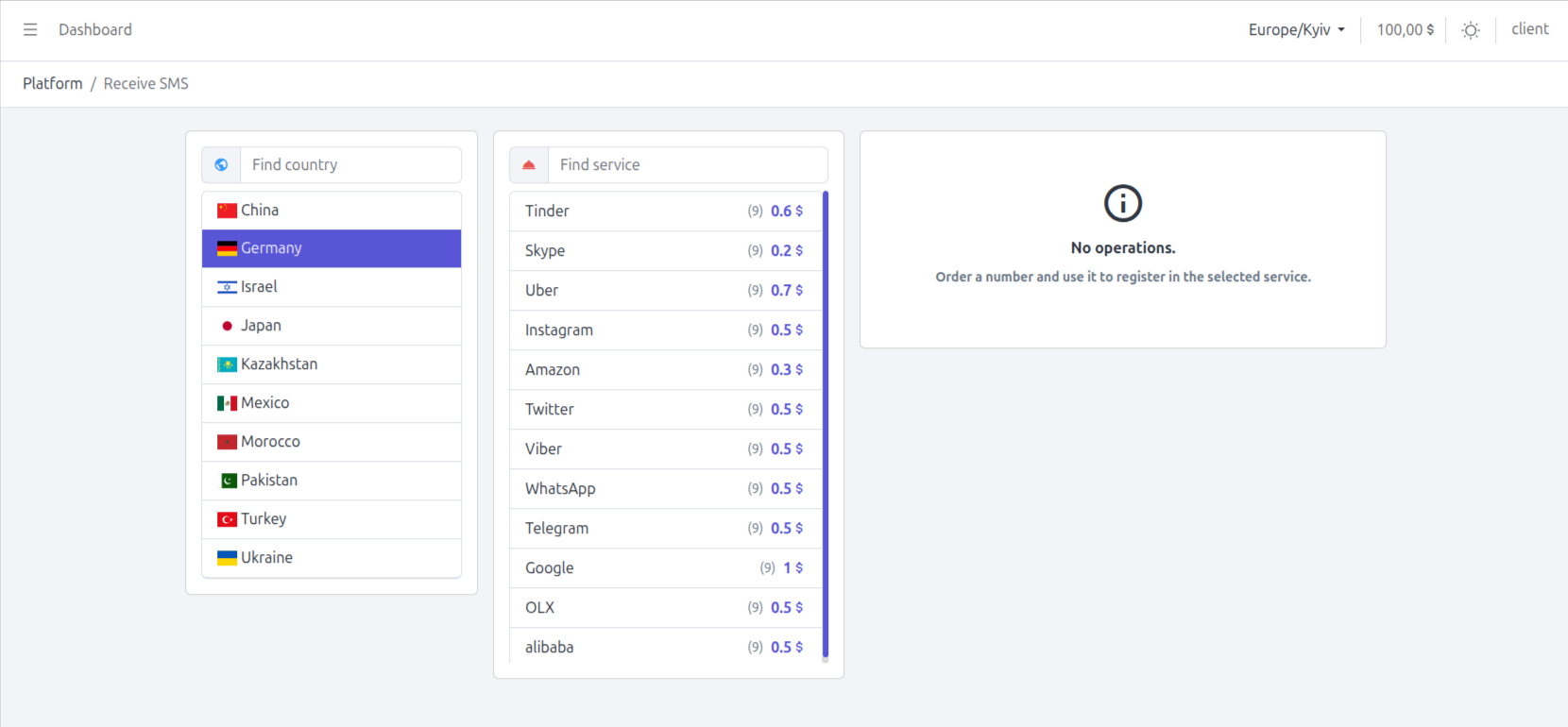Click the service list scrollbar
Viewport: 1568px width, 727px height.
826,425
